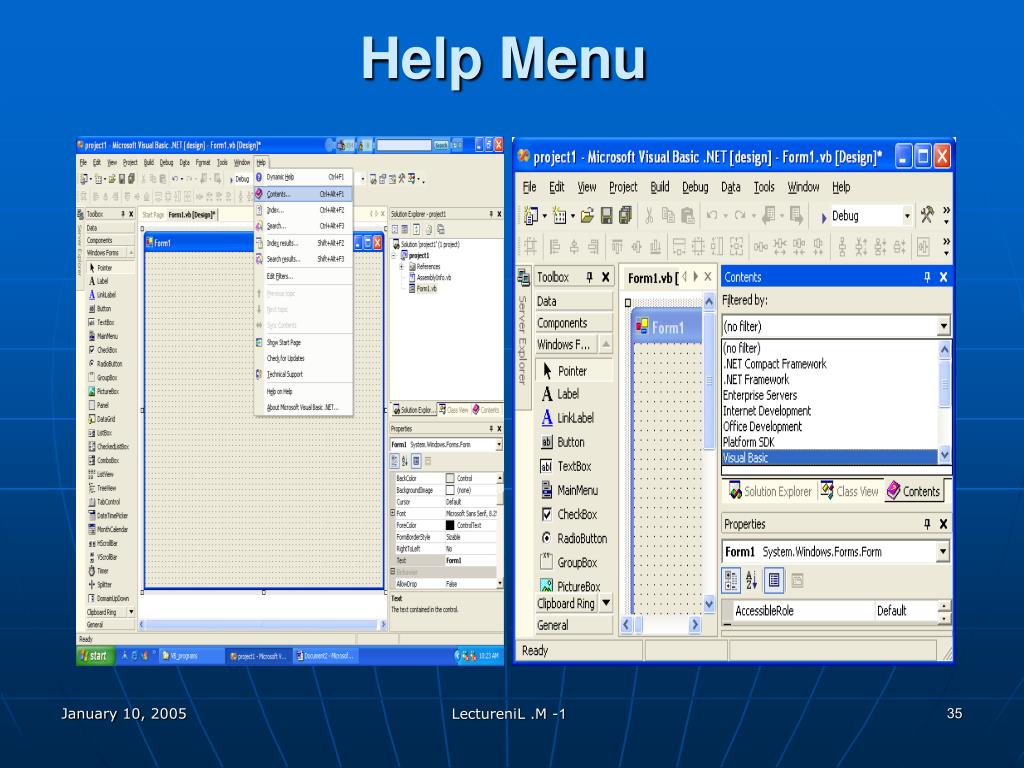The width and height of the screenshot is (1024, 768).
Task: Toggle auto-hide pin on right Properties panel
Action: [927, 524]
